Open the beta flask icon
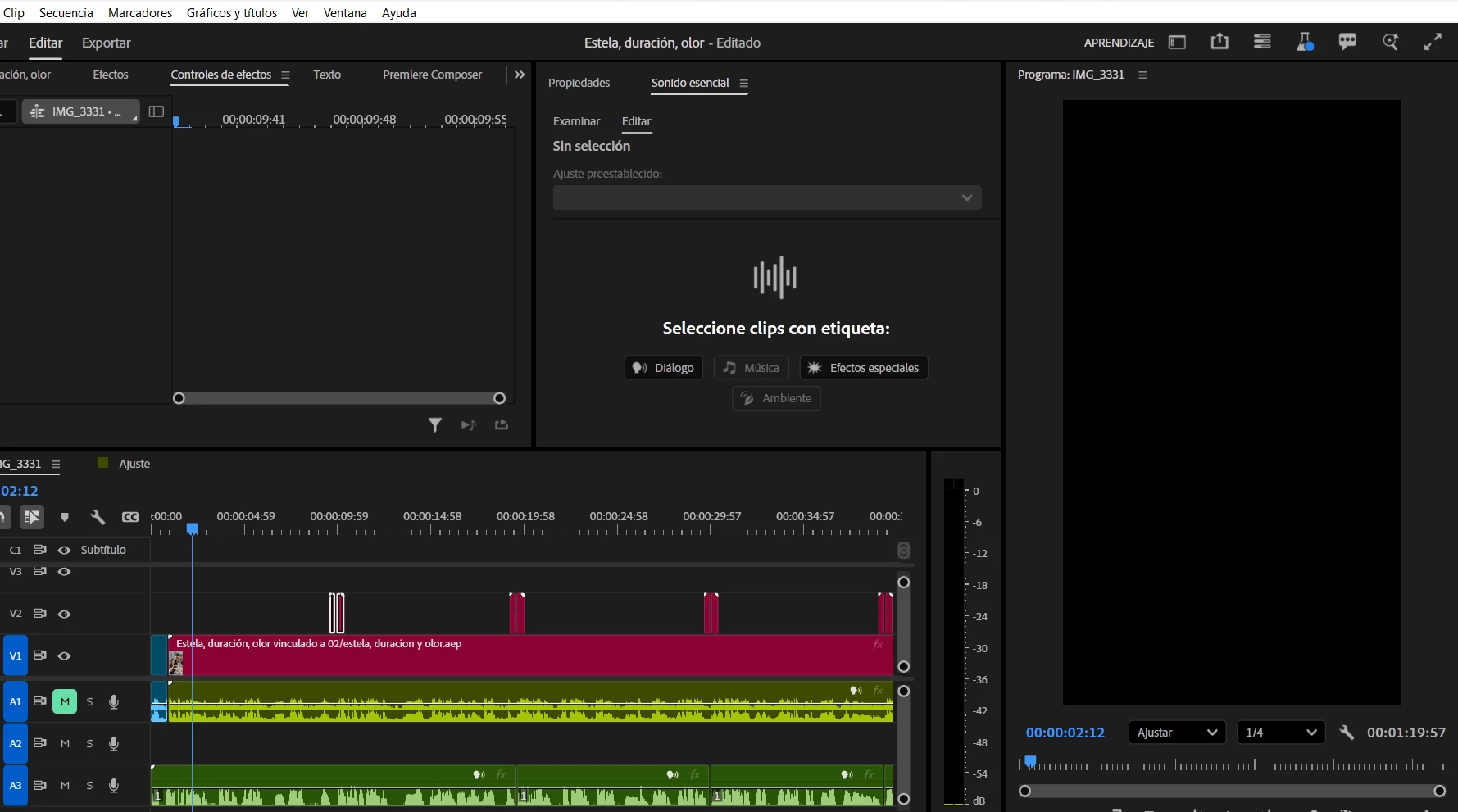Image resolution: width=1458 pixels, height=812 pixels. pos(1305,42)
